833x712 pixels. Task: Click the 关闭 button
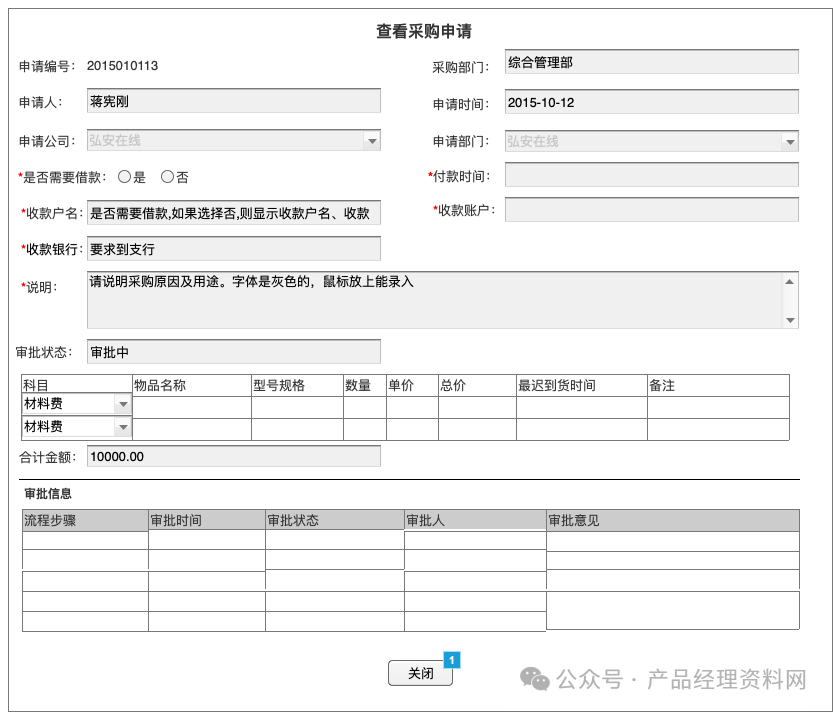[420, 673]
